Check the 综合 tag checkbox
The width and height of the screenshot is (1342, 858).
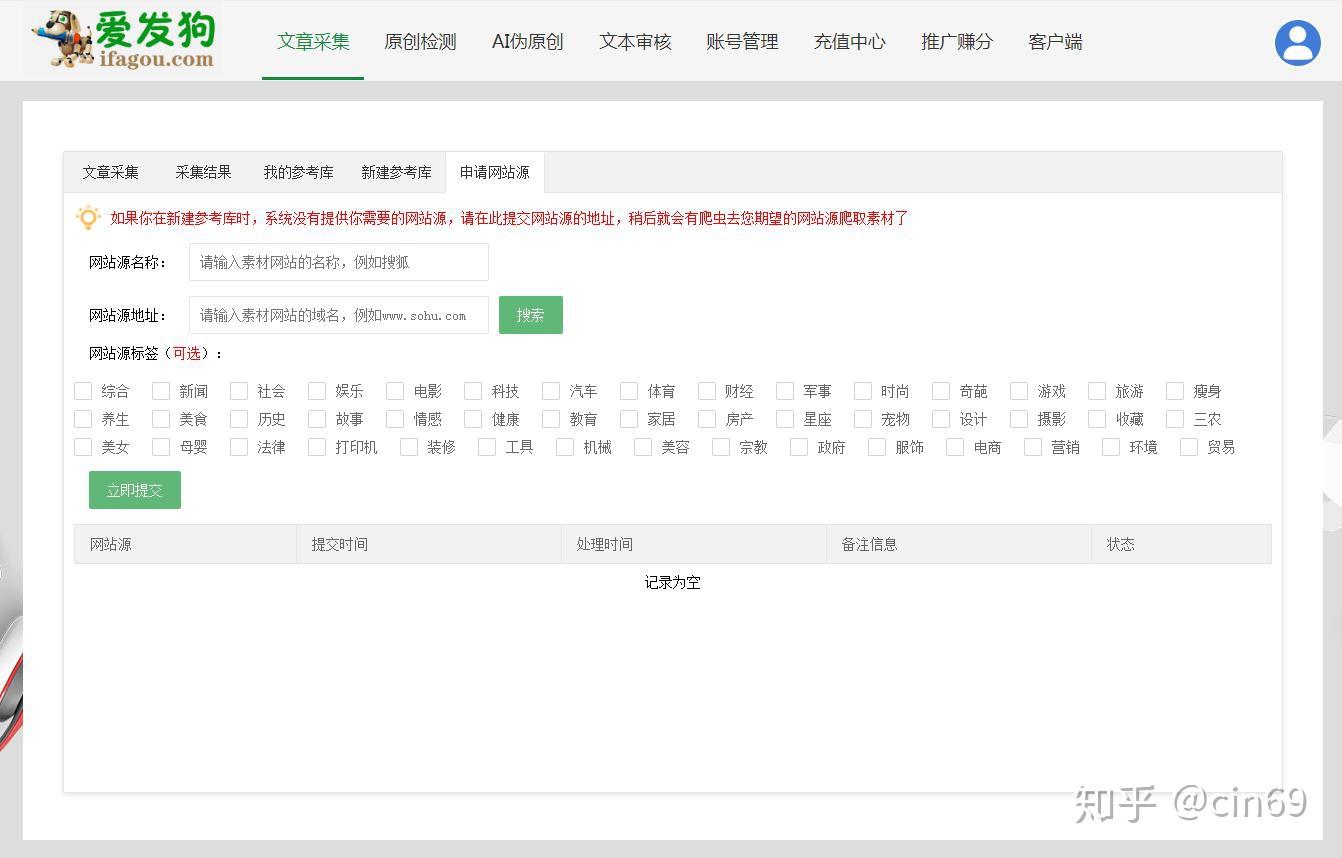[x=83, y=391]
